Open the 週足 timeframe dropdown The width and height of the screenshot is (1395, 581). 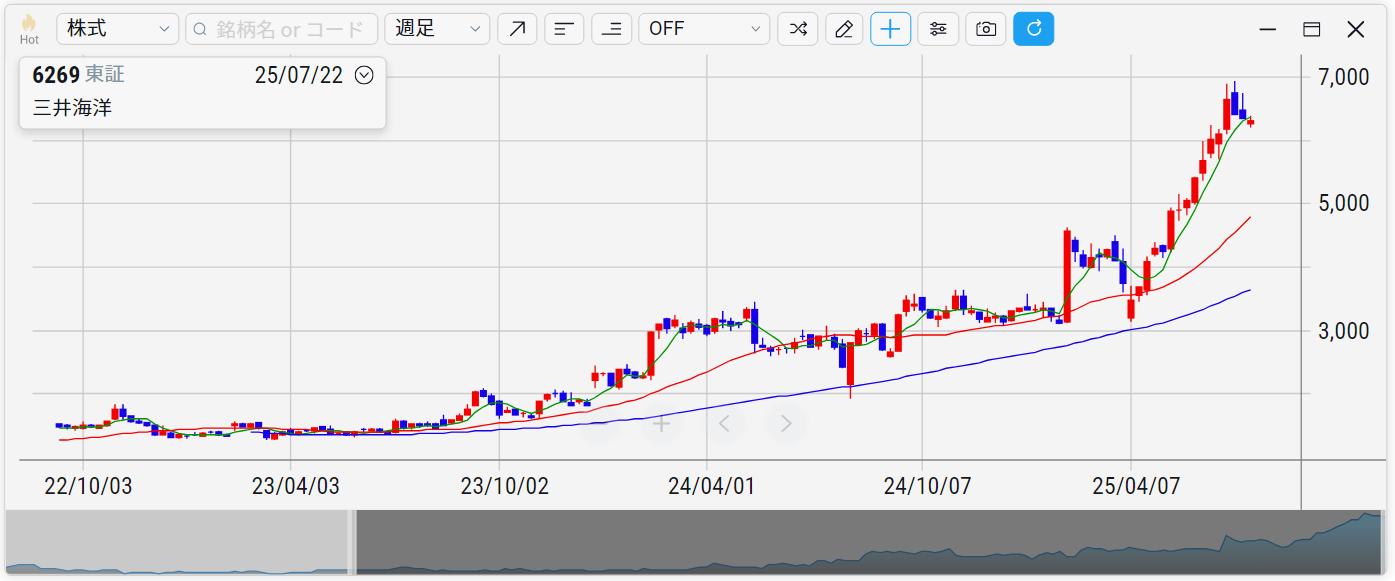click(x=437, y=29)
